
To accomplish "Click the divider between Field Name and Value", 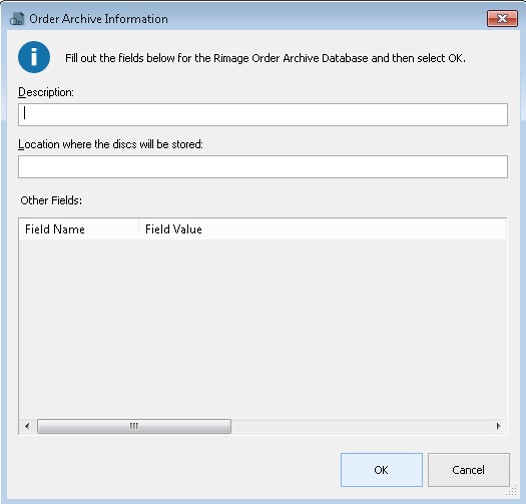I will click(139, 229).
